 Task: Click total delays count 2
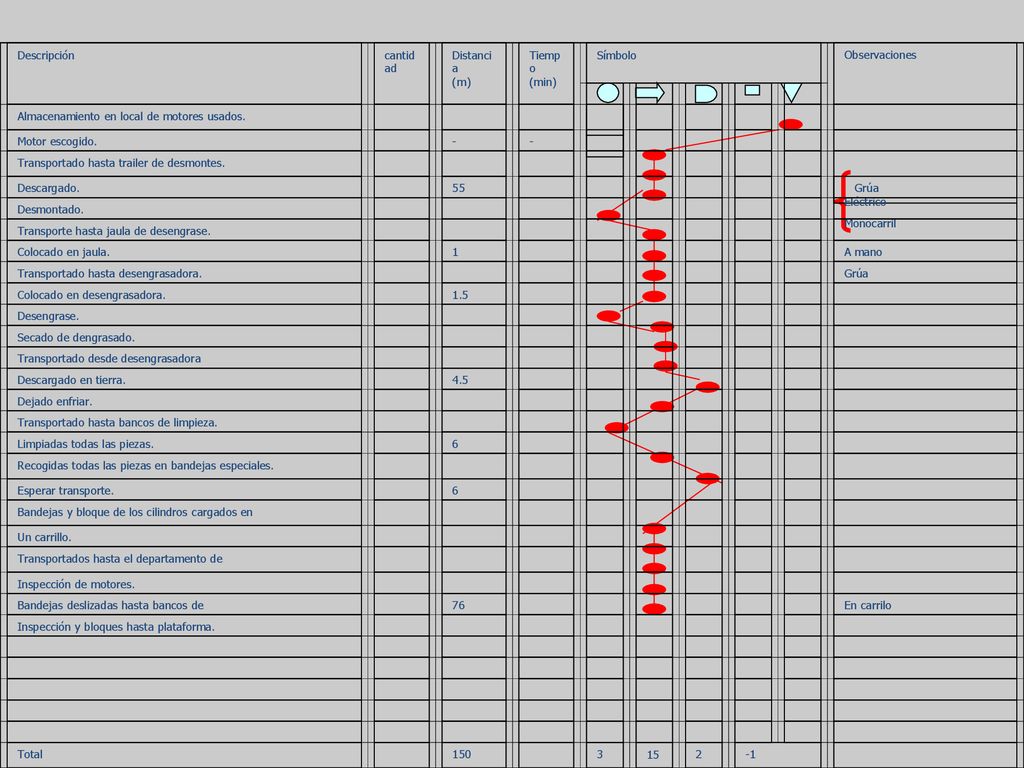coord(698,754)
